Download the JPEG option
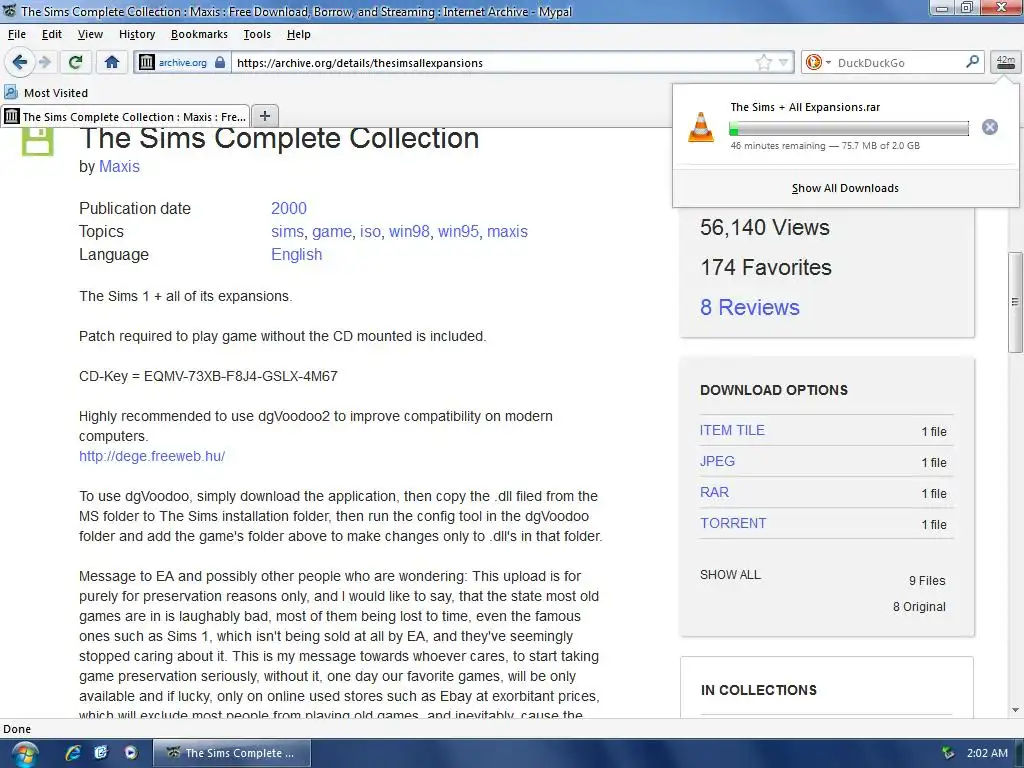The height and width of the screenshot is (768, 1024). click(x=717, y=461)
